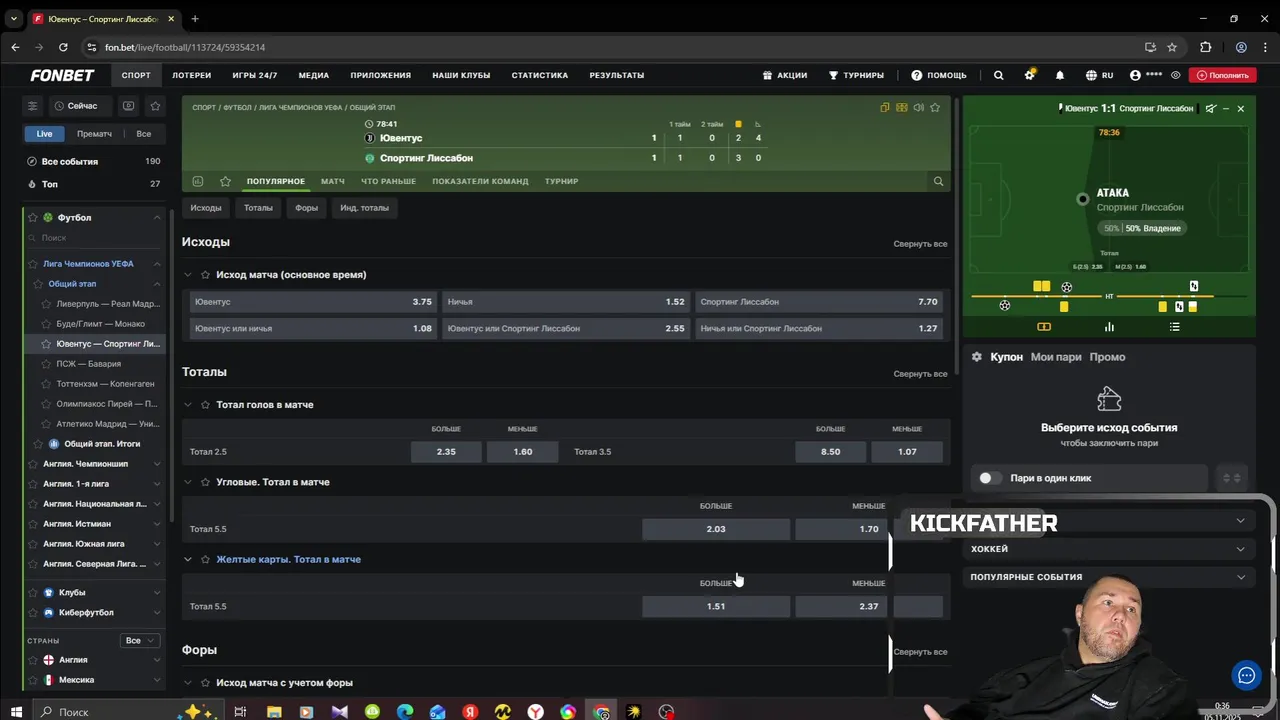Click favorite star in match header top right
This screenshot has width=1280, height=720.
935,107
